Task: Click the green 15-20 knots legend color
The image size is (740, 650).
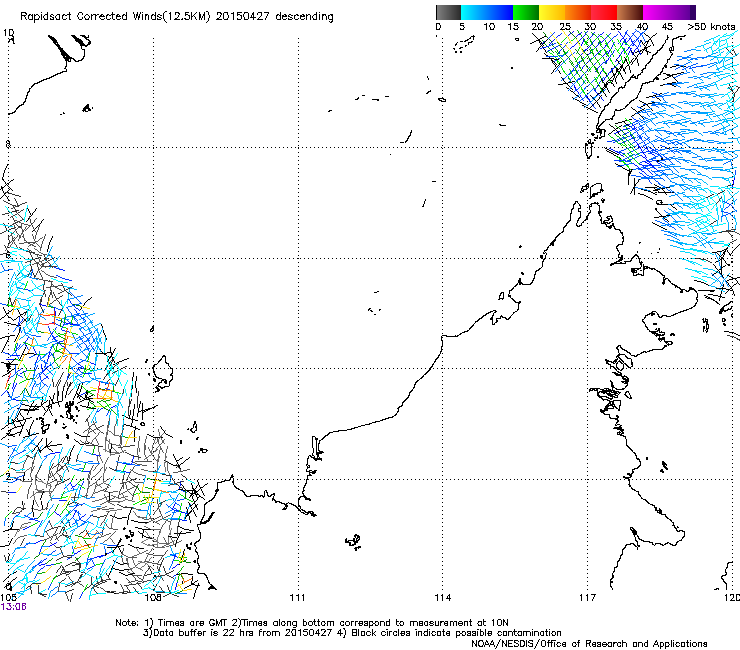Action: point(526,12)
